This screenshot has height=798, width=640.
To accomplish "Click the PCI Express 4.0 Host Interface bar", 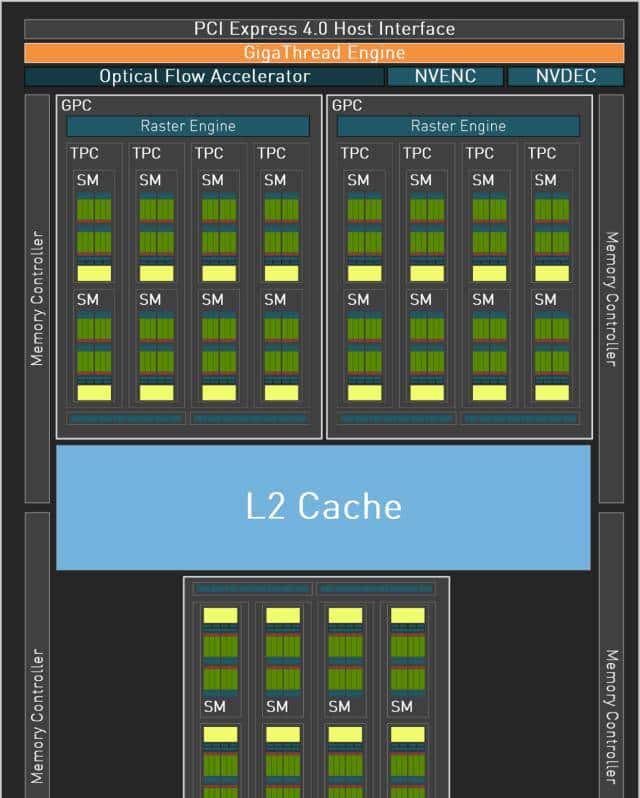I will 324,29.
